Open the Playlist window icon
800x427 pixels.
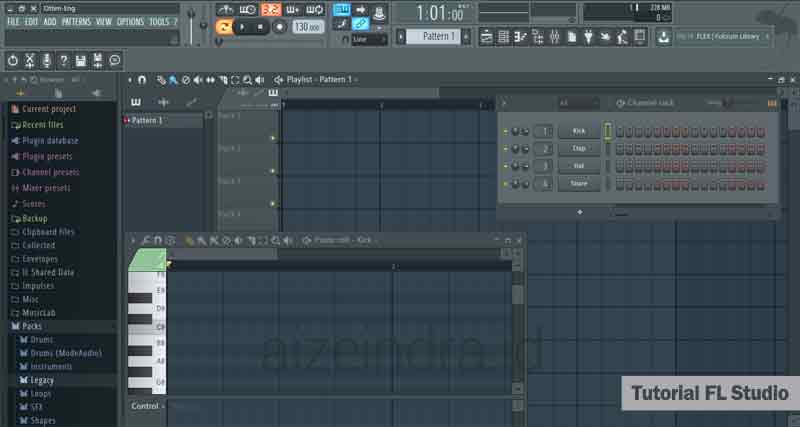tap(486, 37)
